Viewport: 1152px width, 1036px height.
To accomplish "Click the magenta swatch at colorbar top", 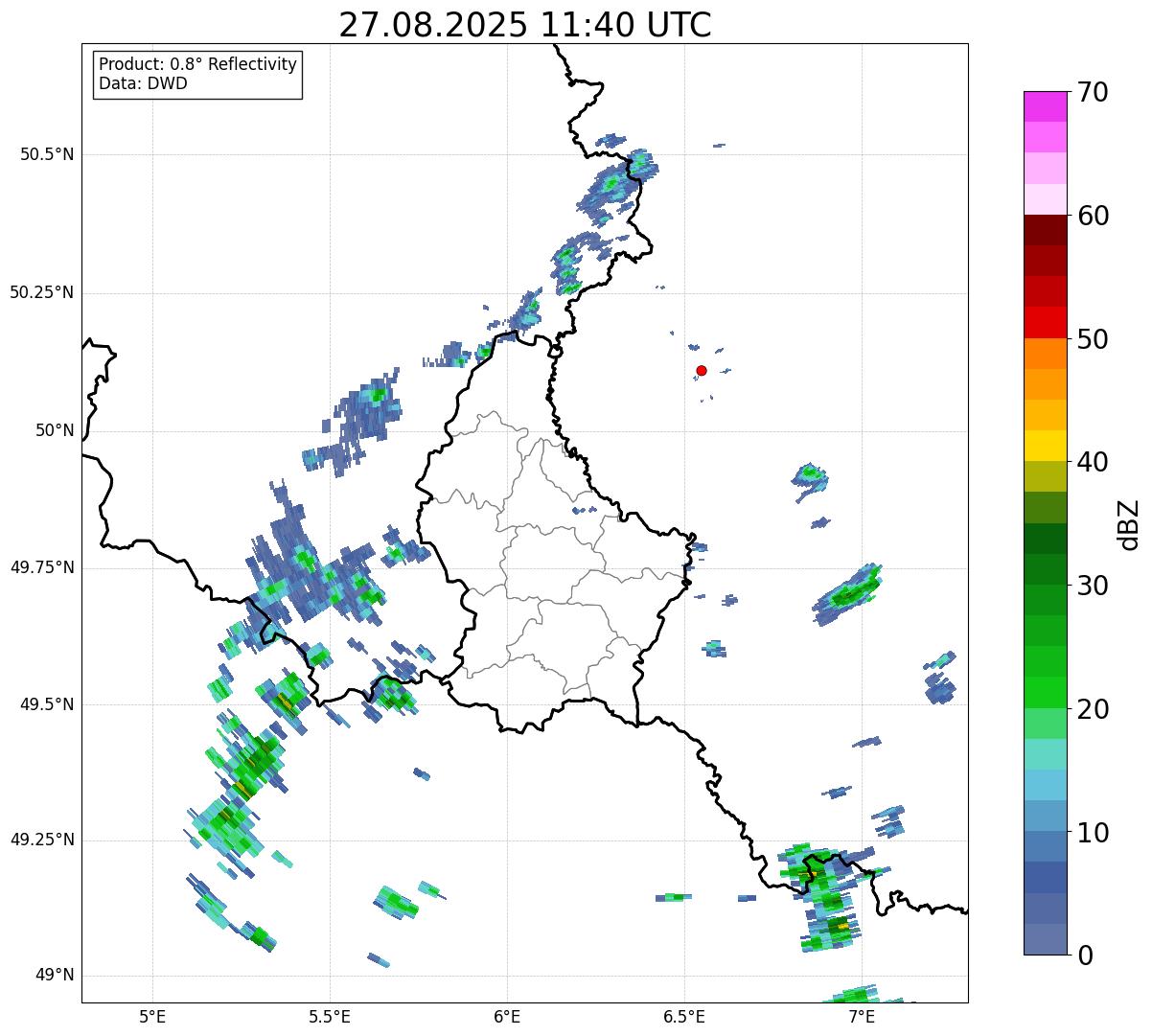I will pos(1045,106).
